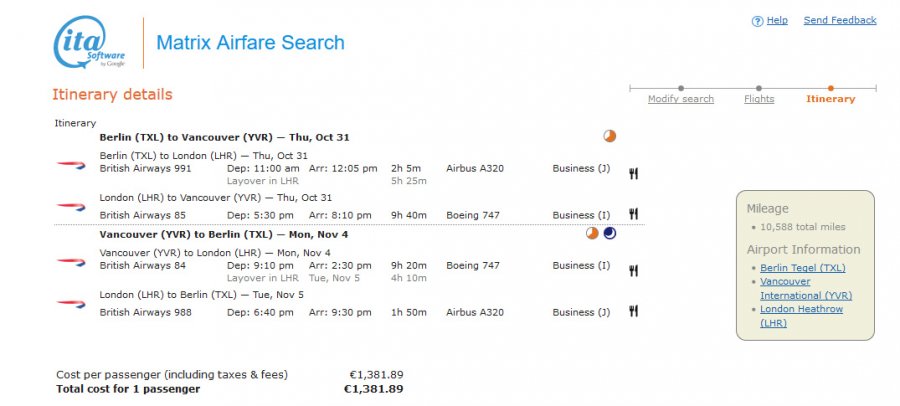The height and width of the screenshot is (406, 900).
Task: Click meal icon for British Airways 991
Action: tap(633, 174)
